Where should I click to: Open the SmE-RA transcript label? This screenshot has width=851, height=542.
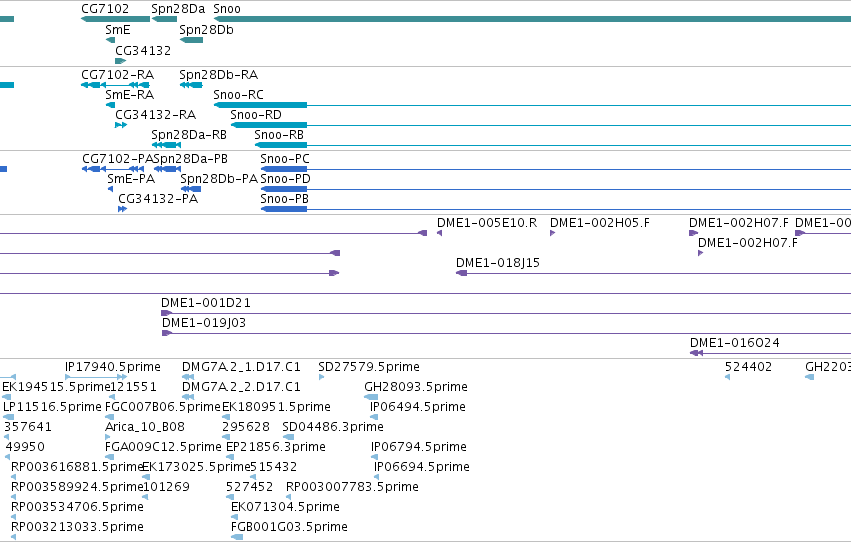point(130,95)
